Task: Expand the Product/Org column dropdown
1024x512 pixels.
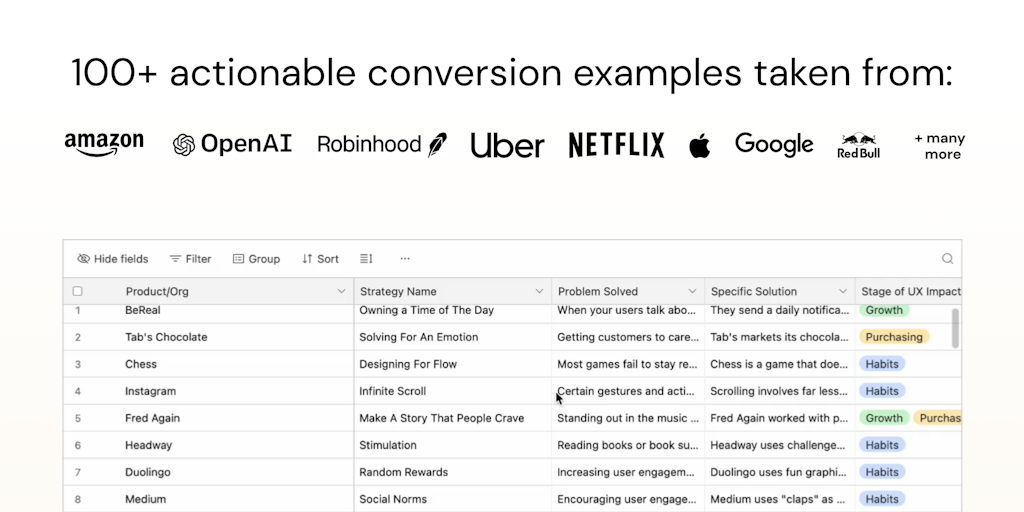Action: point(341,291)
